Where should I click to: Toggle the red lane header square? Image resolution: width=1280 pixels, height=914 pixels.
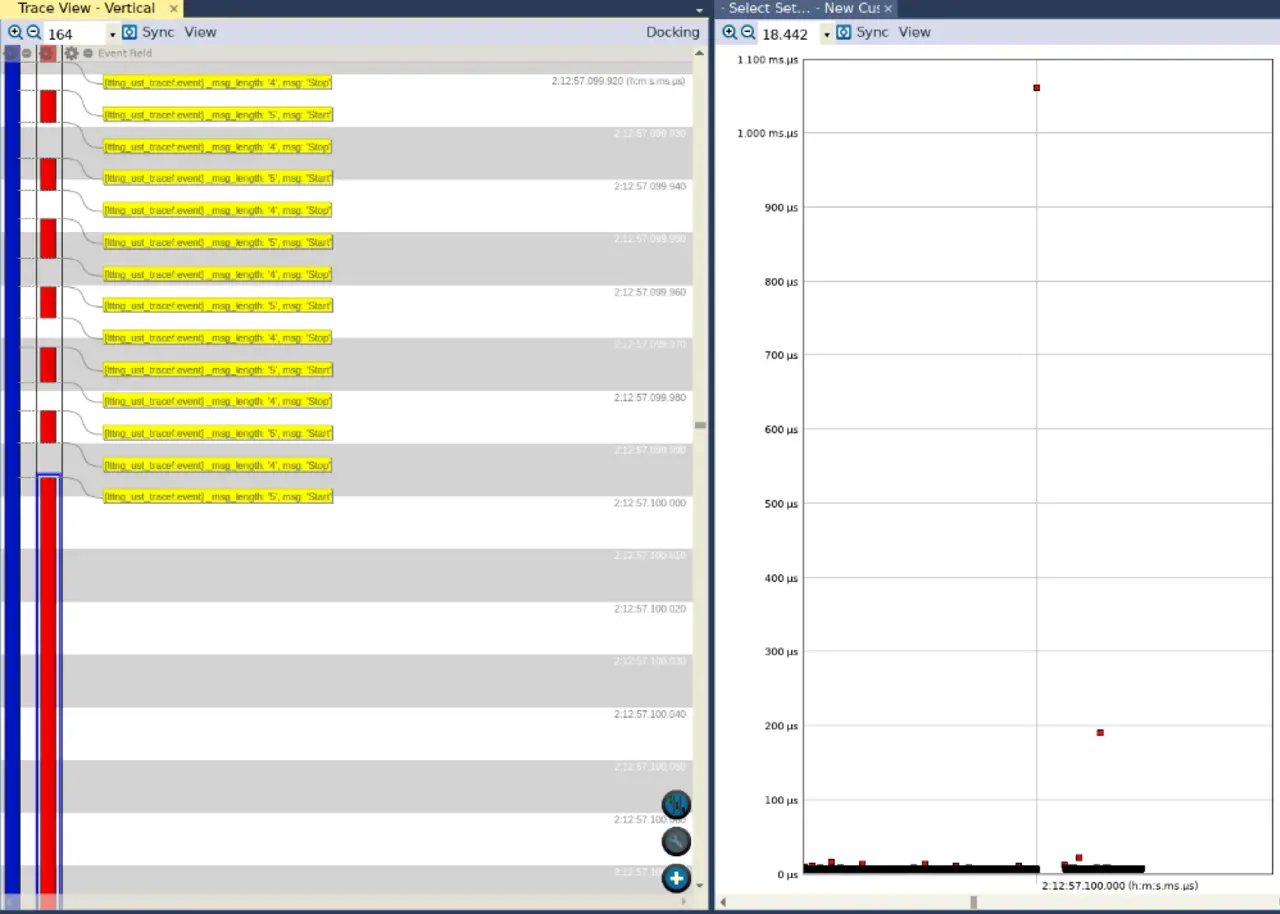coord(47,53)
